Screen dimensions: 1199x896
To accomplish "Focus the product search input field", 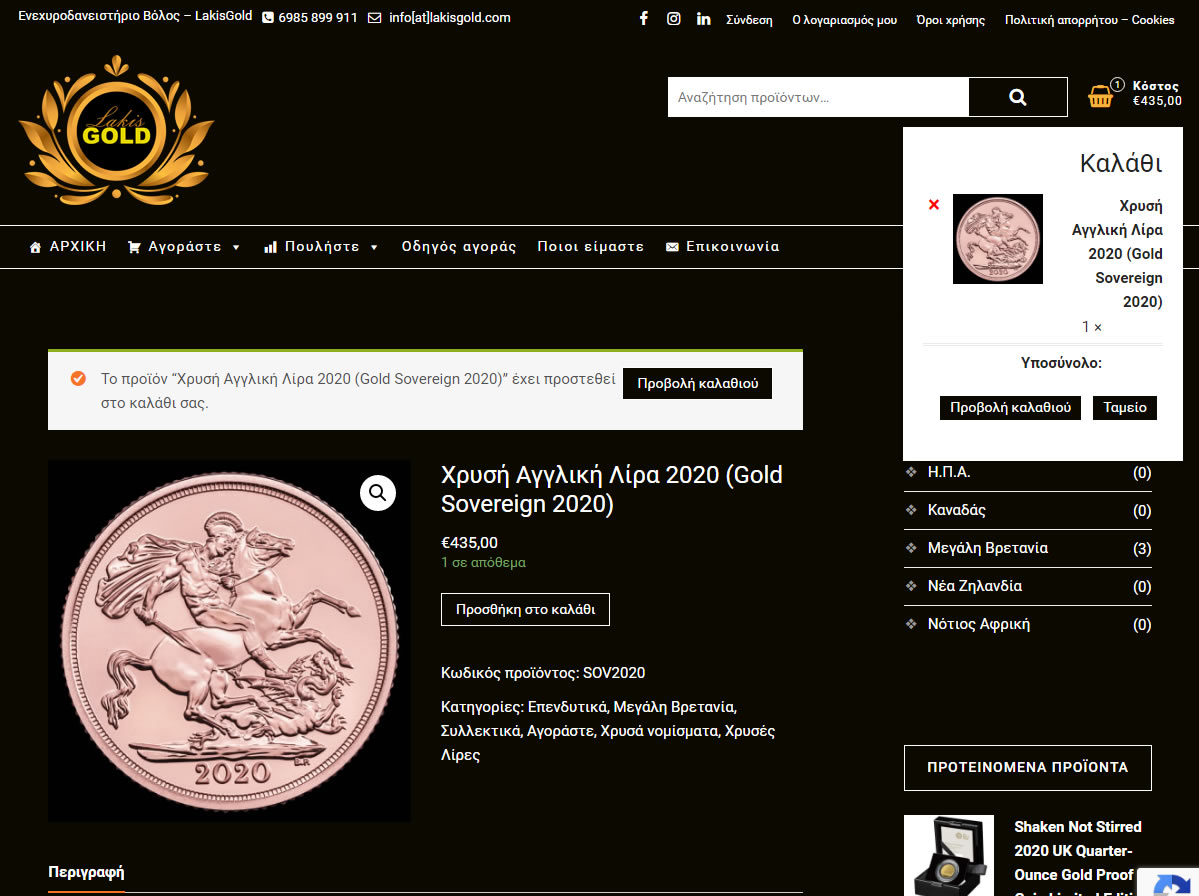I will (x=818, y=97).
